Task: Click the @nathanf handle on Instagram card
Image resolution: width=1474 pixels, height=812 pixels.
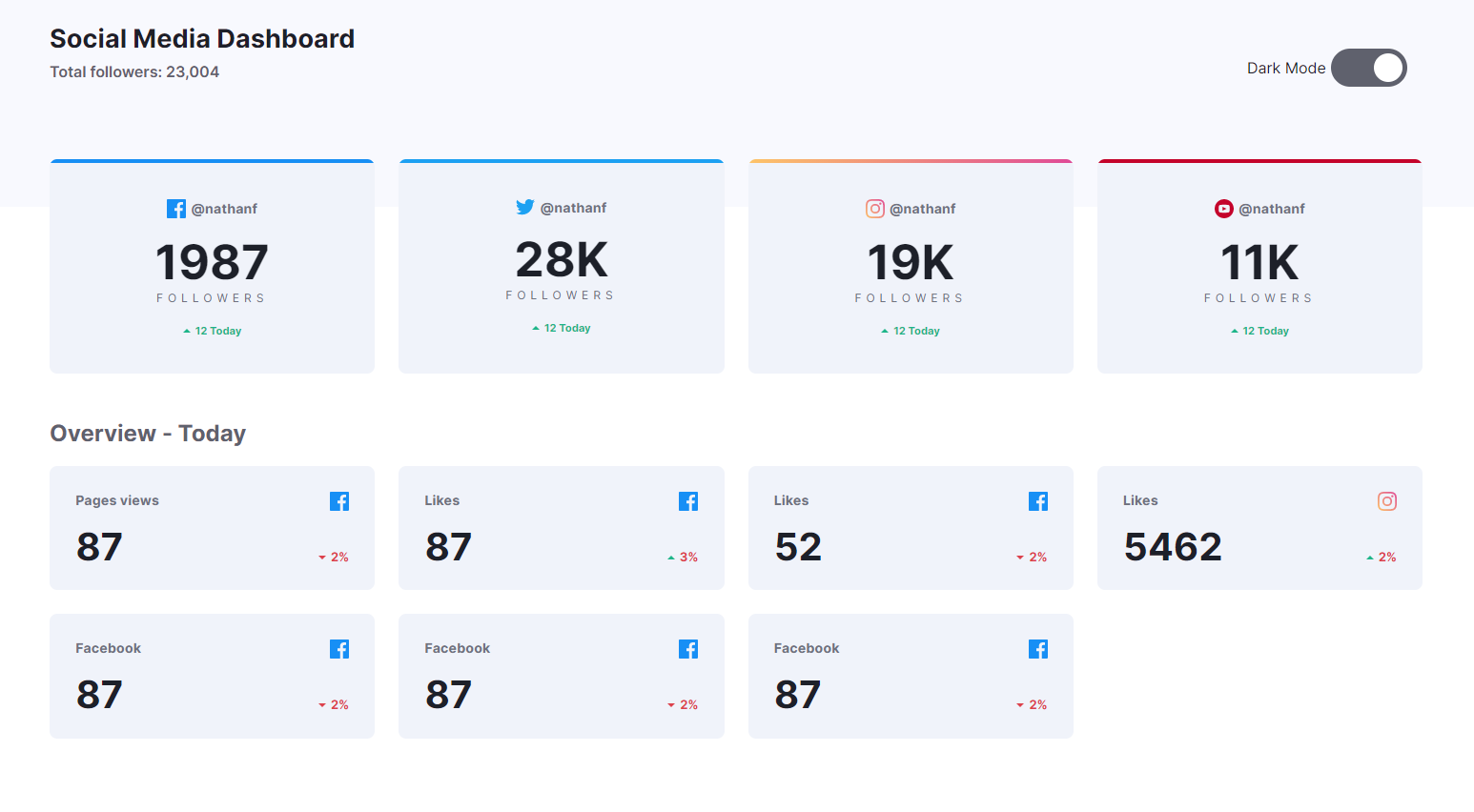Action: point(923,209)
